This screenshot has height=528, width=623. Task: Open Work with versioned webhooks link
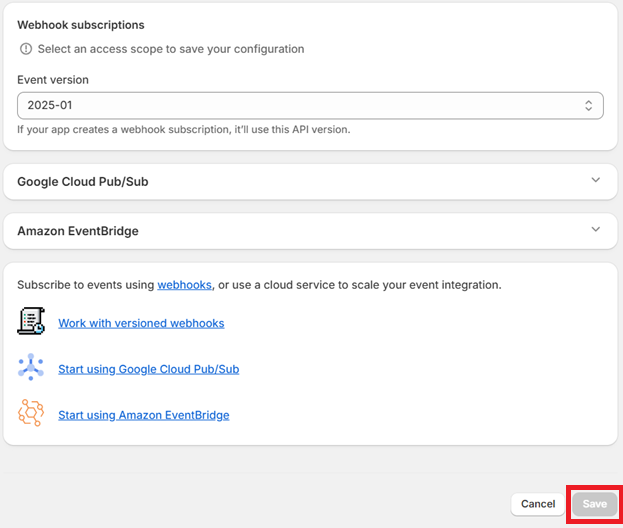tap(141, 323)
